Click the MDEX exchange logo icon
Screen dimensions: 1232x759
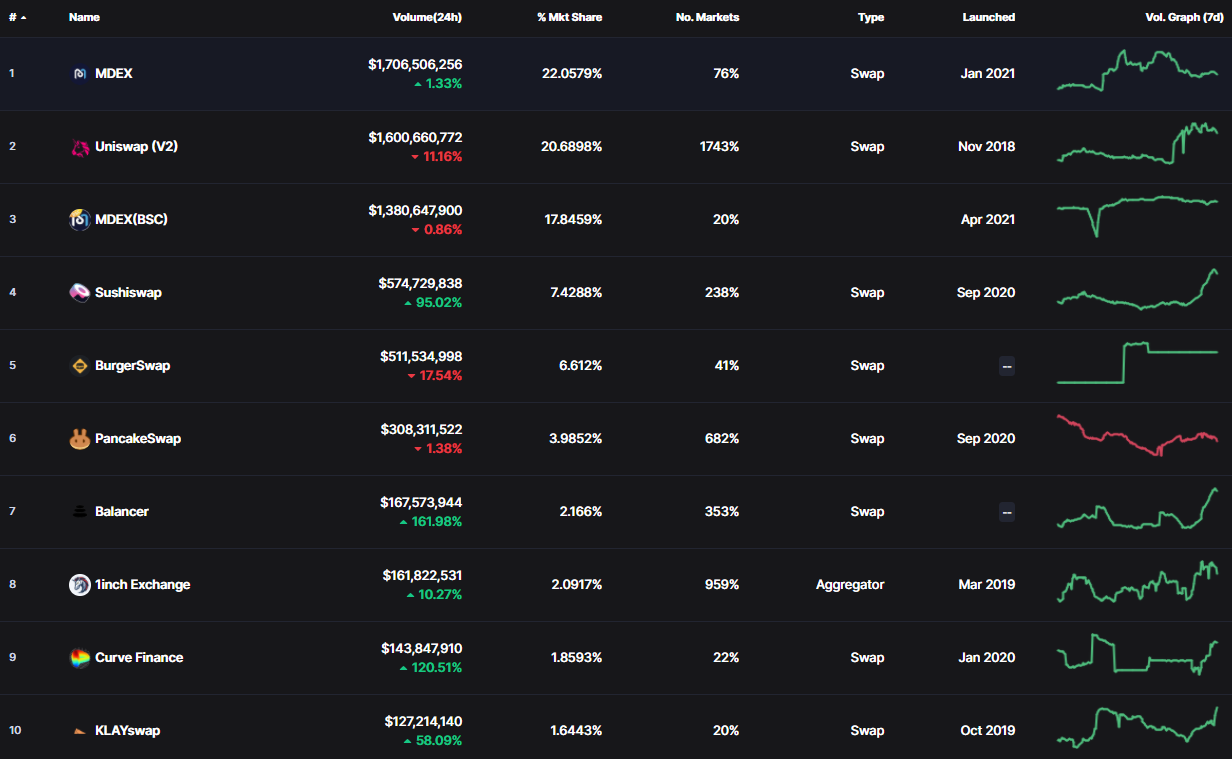tap(80, 74)
